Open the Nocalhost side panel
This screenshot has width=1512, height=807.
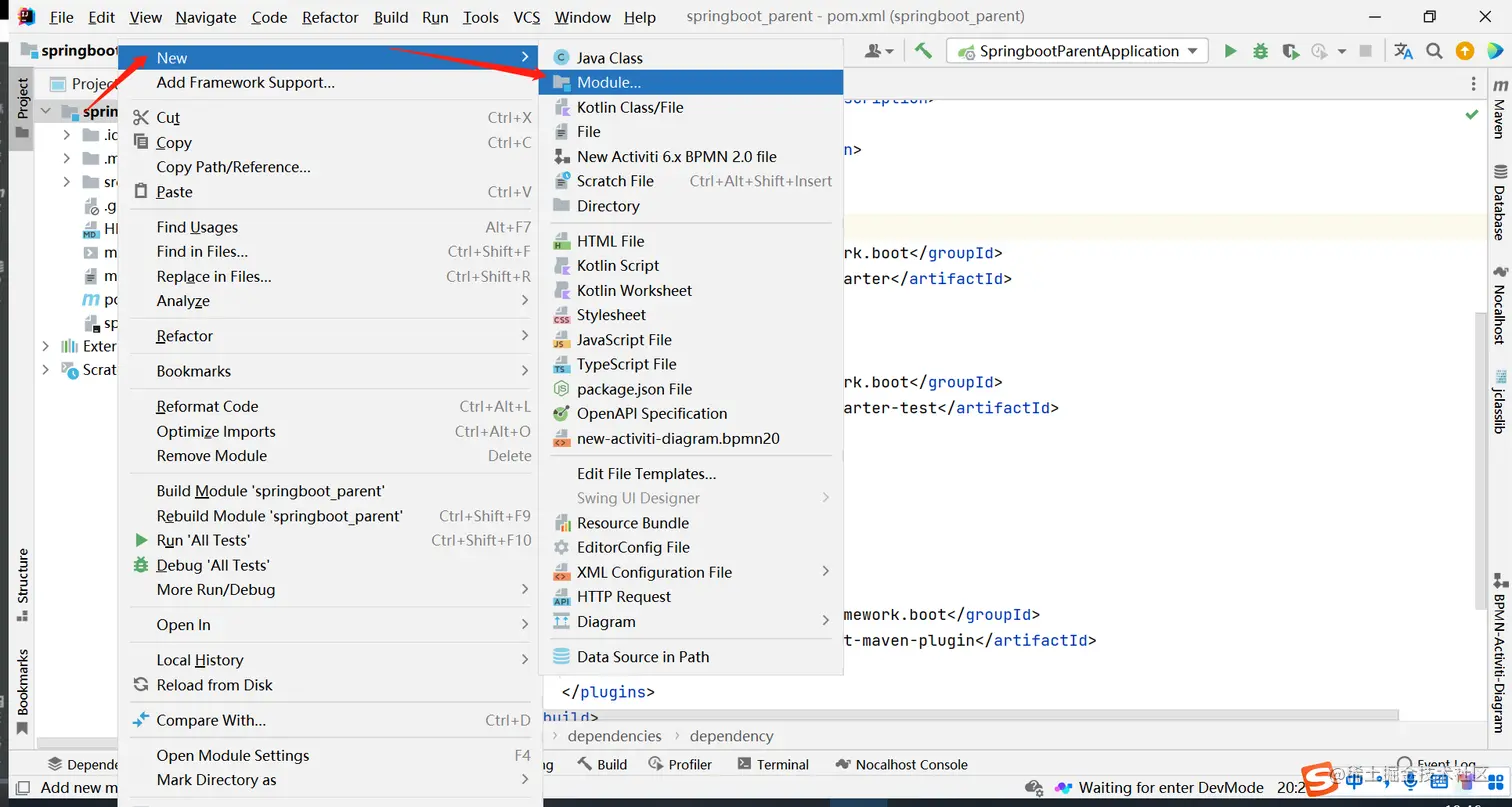click(1499, 306)
